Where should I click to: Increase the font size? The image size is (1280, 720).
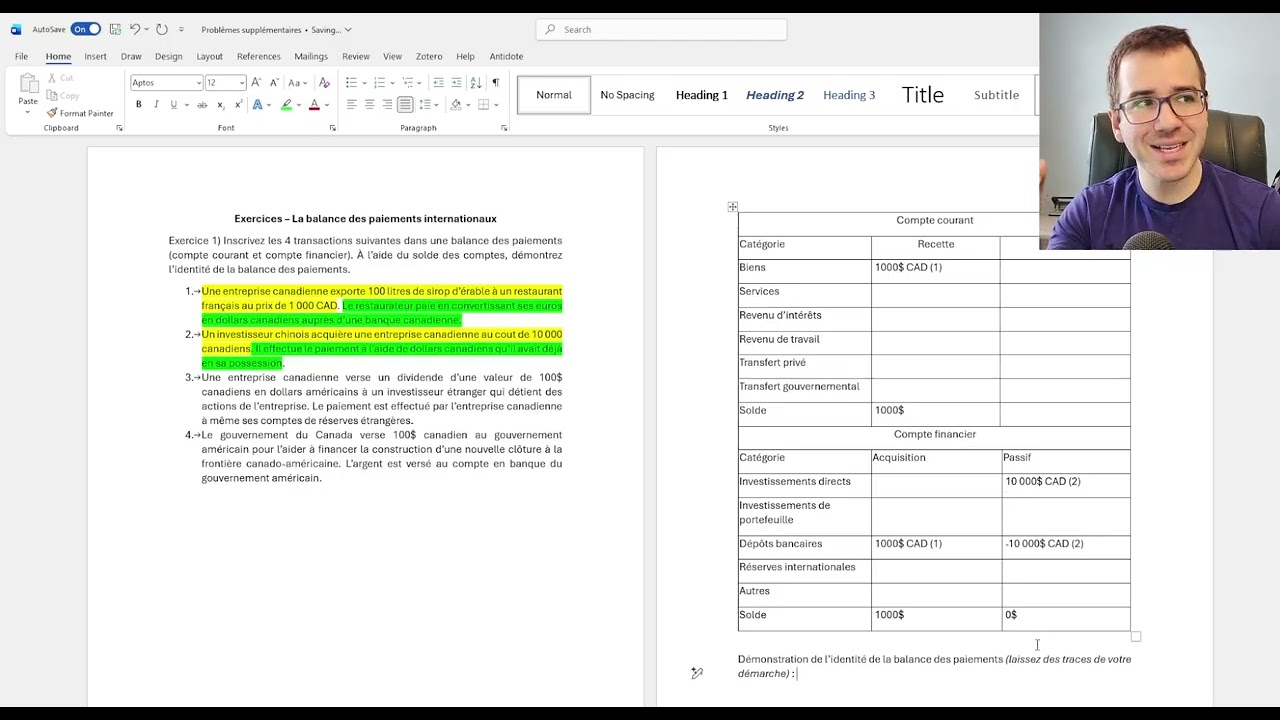click(x=256, y=83)
